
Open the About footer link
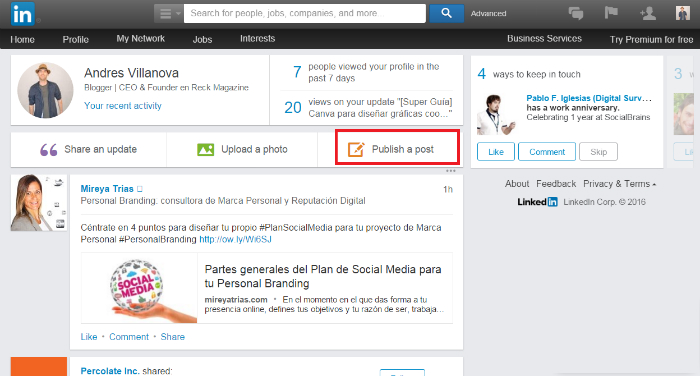517,184
